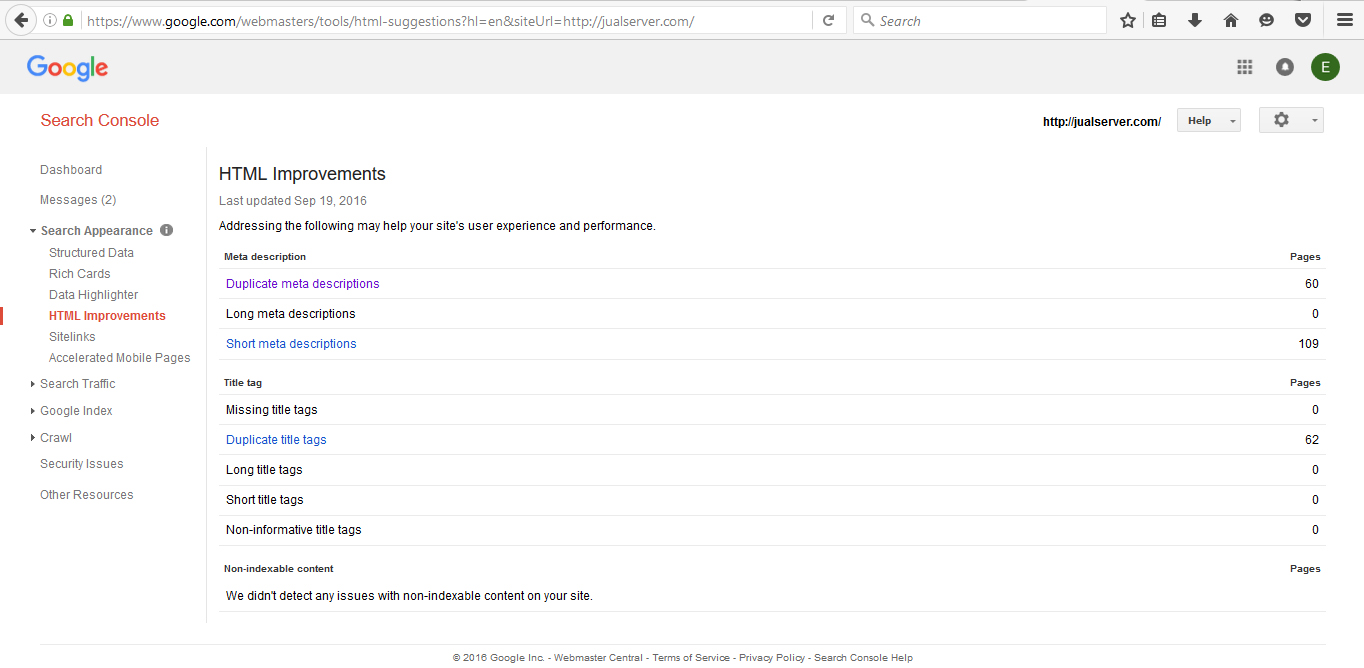Screen dimensions: 1364x668
Task: Click the Google logo
Action: click(x=67, y=67)
